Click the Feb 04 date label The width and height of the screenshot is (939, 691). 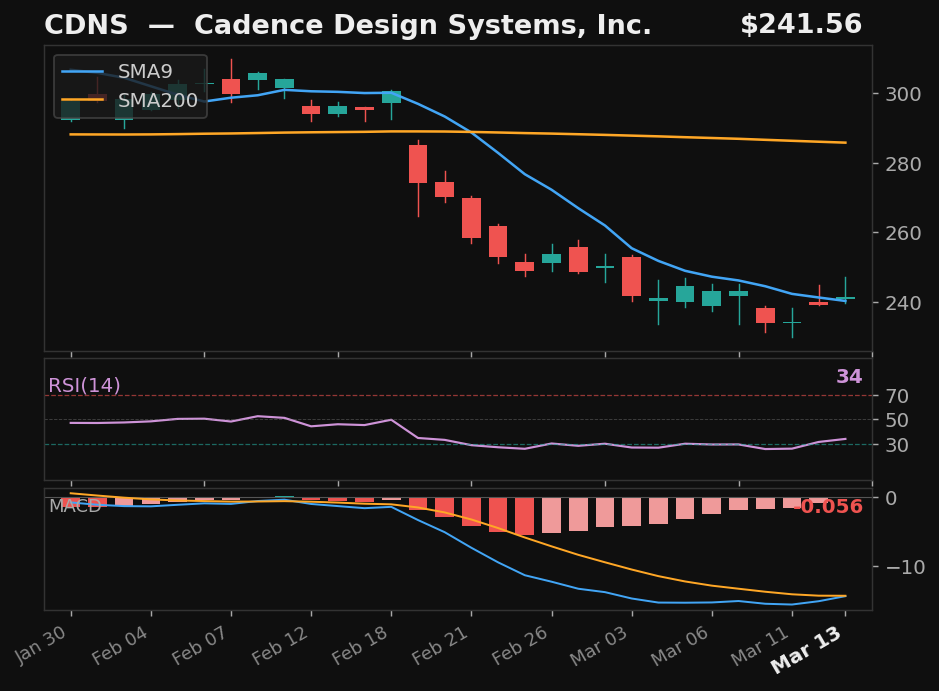[120, 645]
